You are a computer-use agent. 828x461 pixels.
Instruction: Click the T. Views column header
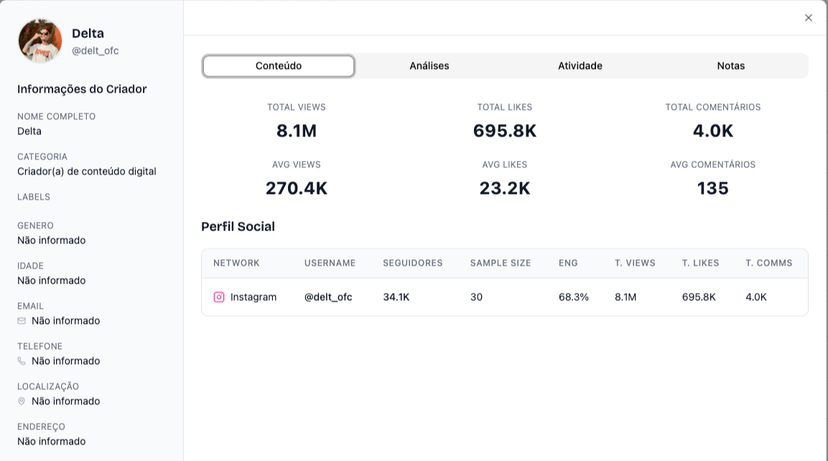635,263
